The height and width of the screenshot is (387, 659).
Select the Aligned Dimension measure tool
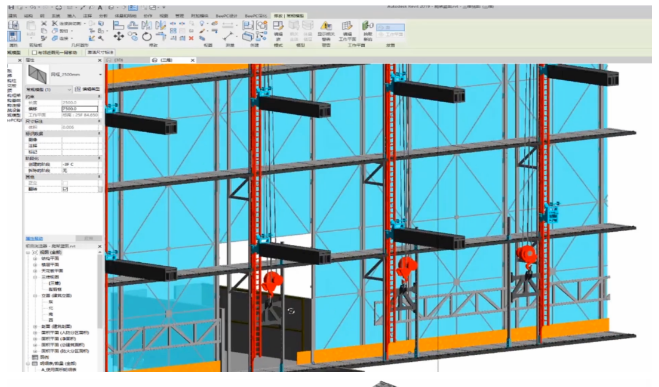227,25
